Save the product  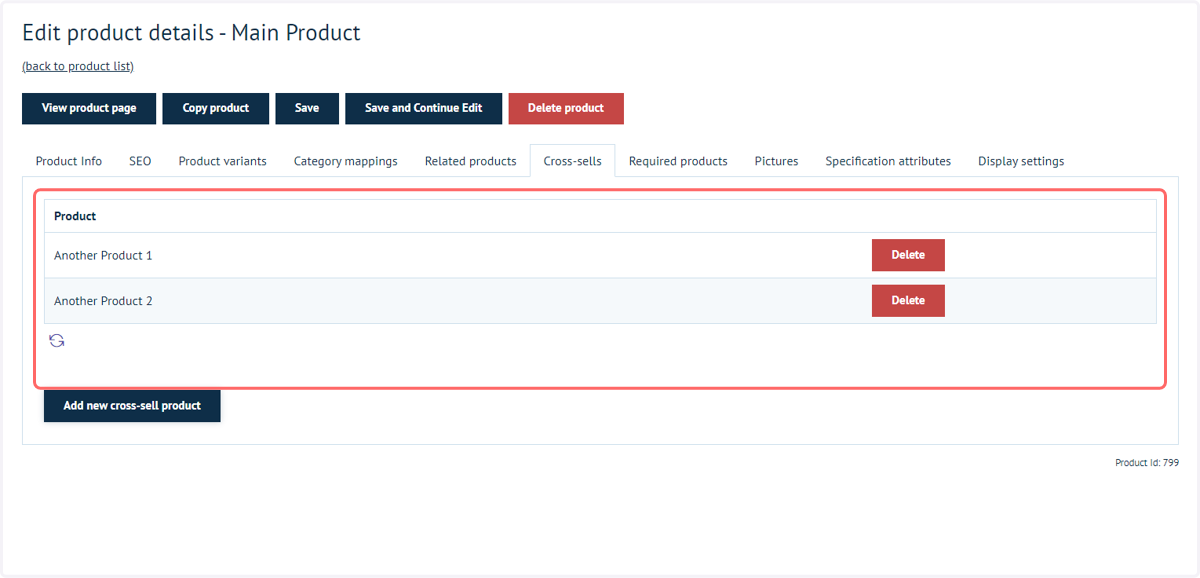click(x=307, y=108)
